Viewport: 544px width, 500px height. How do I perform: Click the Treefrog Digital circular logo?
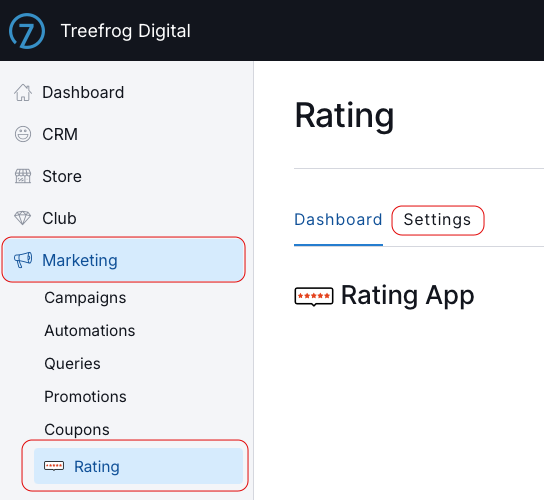coord(27,31)
